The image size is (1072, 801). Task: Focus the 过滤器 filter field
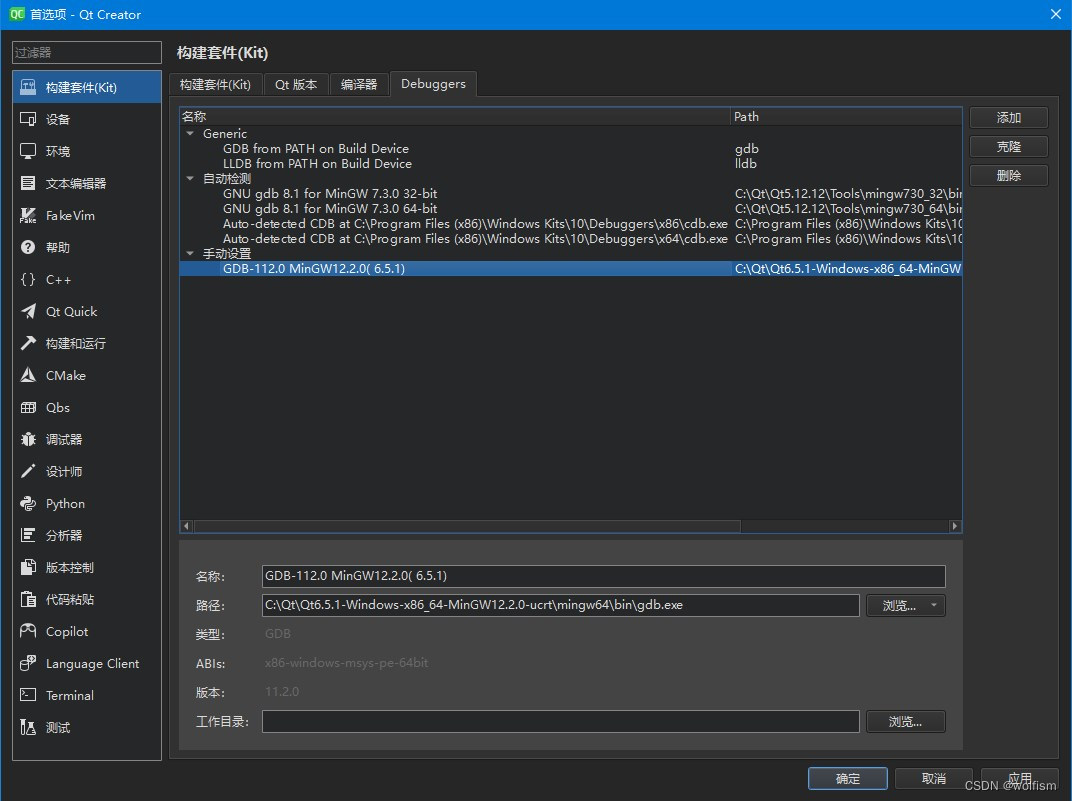click(x=87, y=53)
